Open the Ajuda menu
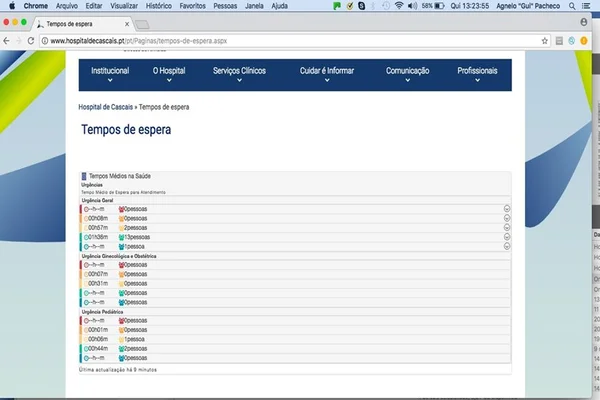The width and height of the screenshot is (600, 400). (x=279, y=6)
